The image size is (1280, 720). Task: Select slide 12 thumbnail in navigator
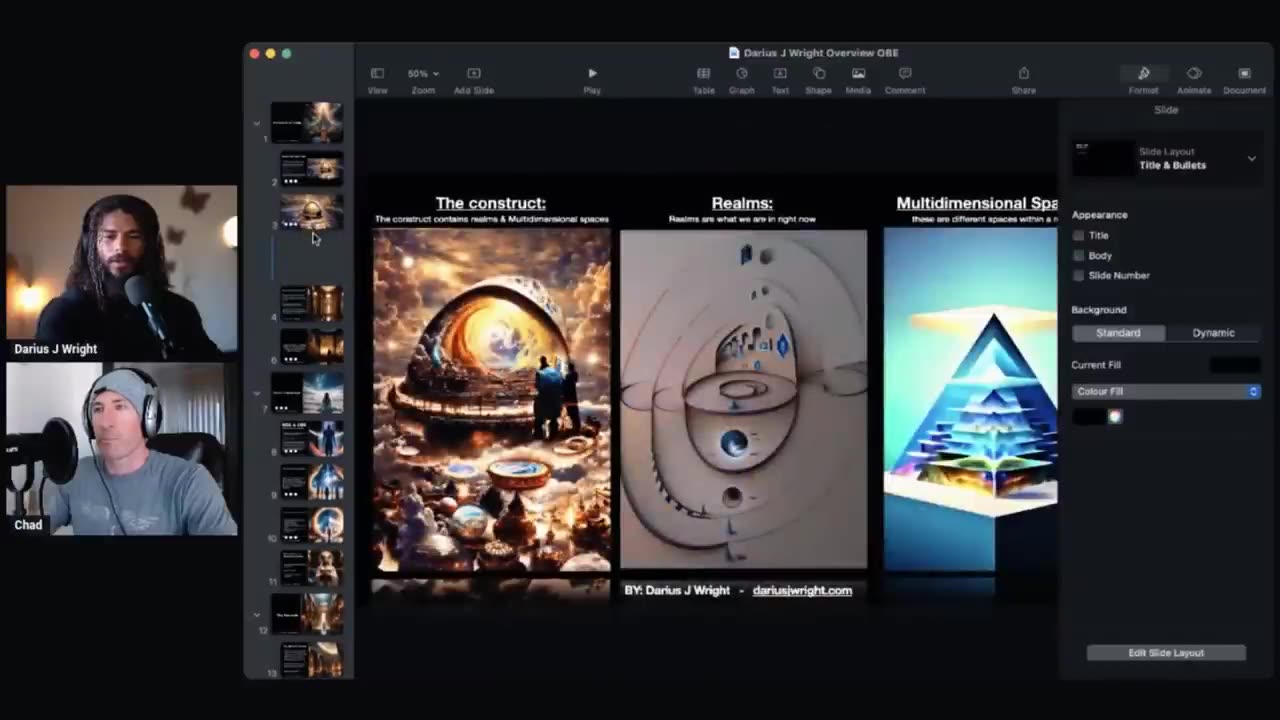(x=307, y=614)
